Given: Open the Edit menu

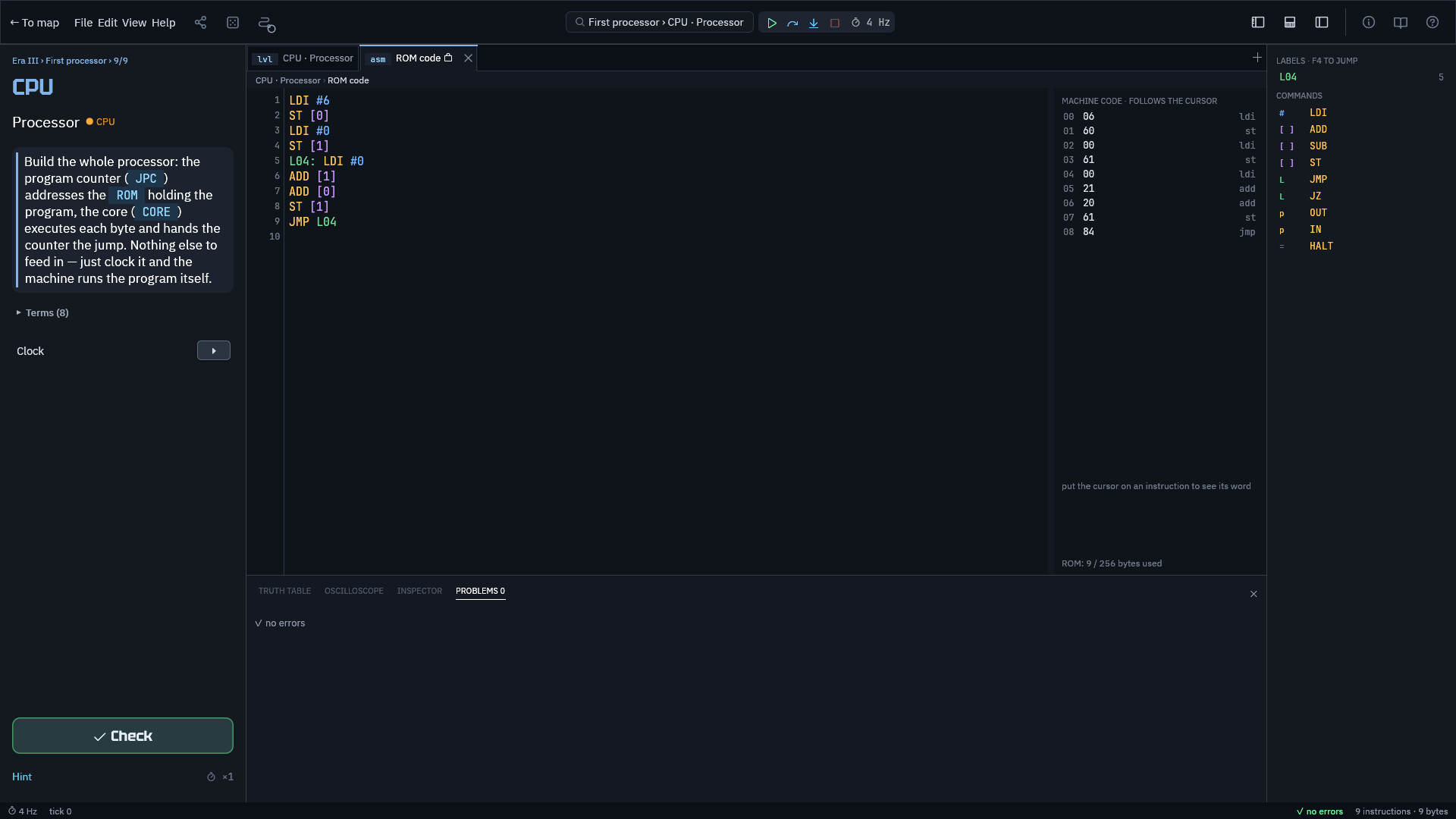Looking at the screenshot, I should (x=108, y=23).
